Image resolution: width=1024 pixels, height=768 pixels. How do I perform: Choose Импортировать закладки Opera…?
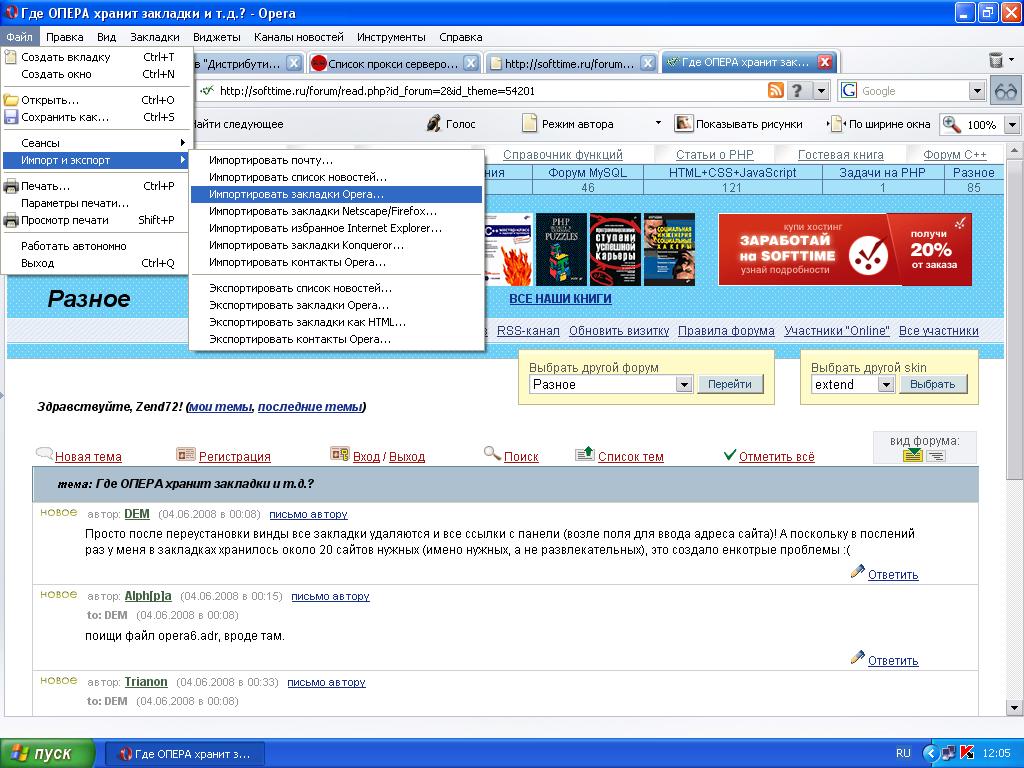coord(336,194)
